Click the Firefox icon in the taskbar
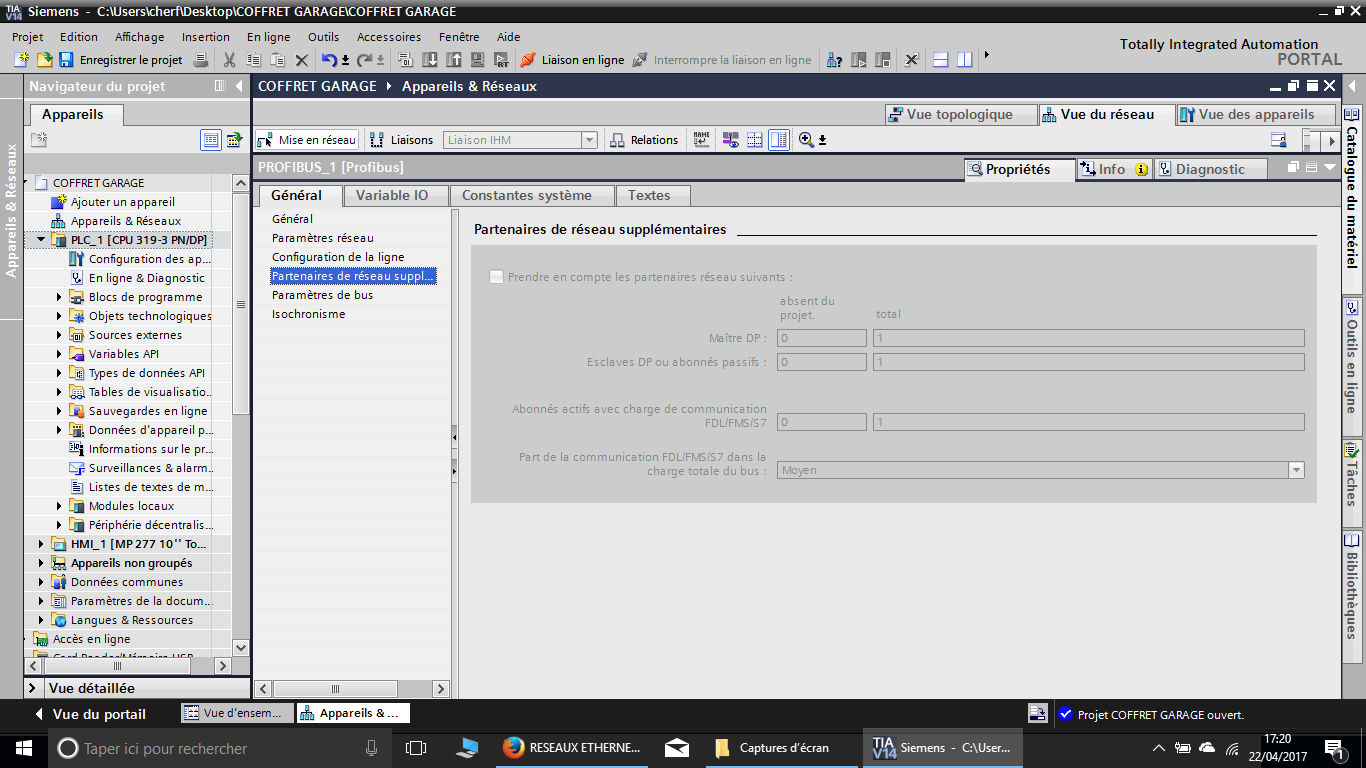 (x=514, y=748)
